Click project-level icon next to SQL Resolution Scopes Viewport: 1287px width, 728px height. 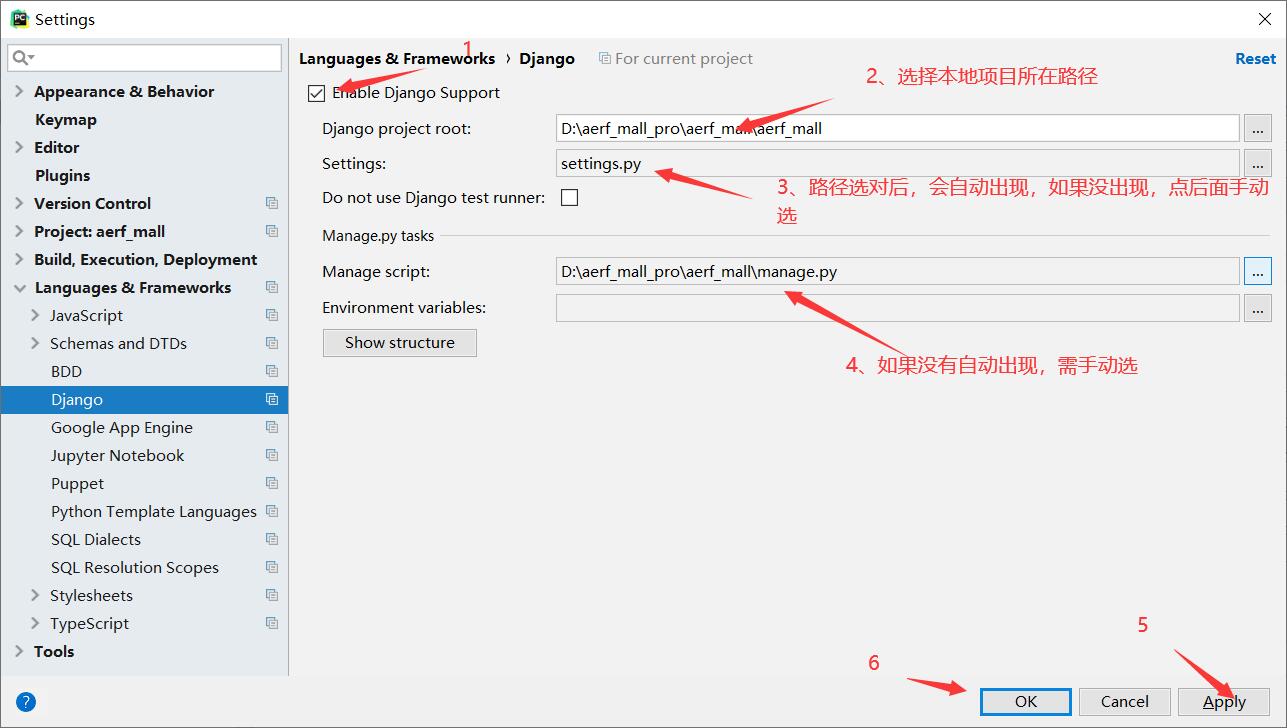(271, 567)
